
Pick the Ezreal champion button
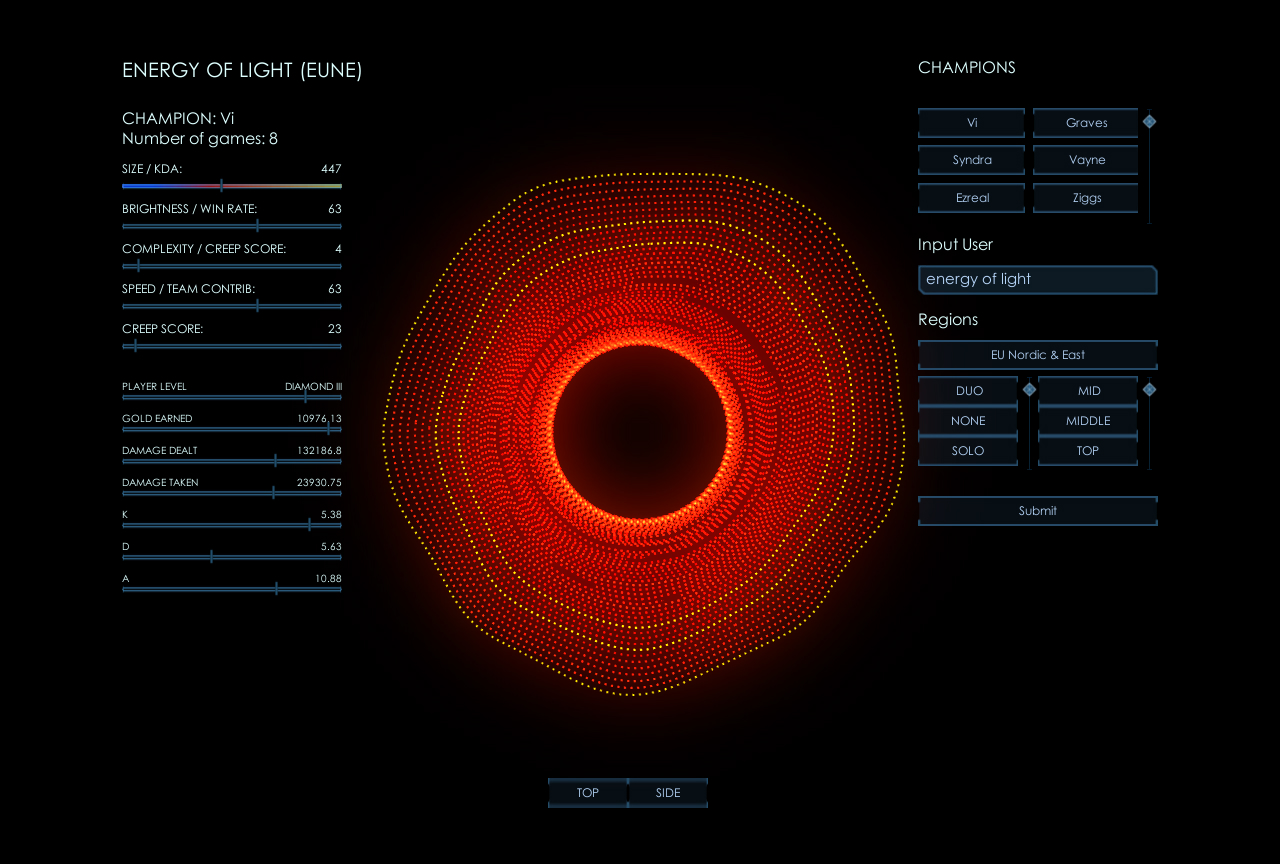pos(972,198)
